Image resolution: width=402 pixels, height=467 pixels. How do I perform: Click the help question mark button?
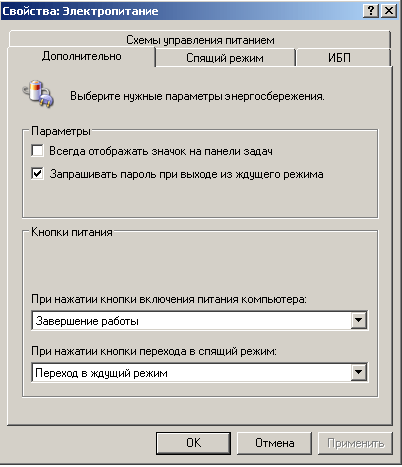pos(371,11)
